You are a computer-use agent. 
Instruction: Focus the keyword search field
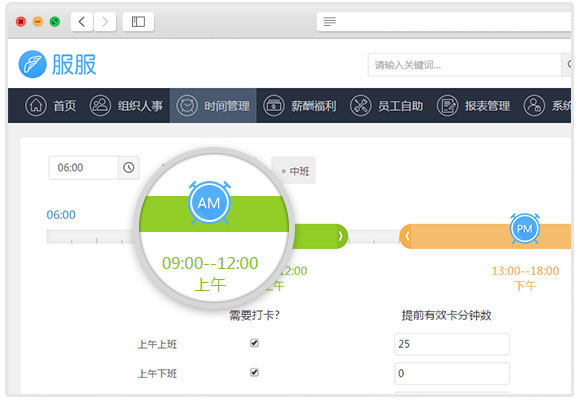tap(465, 65)
